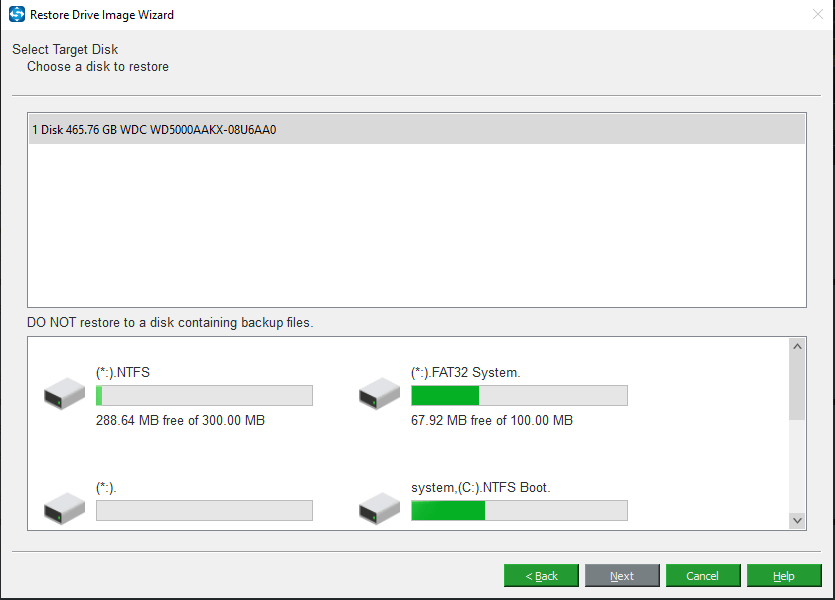Click the system,(C:).NTFS Boot. label
Screen dimensions: 835x600
[480, 487]
